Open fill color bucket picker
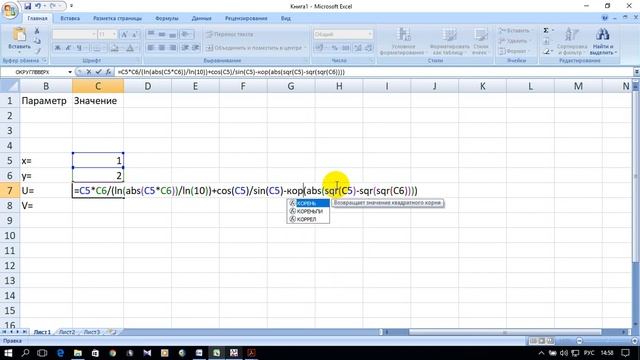 (115, 48)
